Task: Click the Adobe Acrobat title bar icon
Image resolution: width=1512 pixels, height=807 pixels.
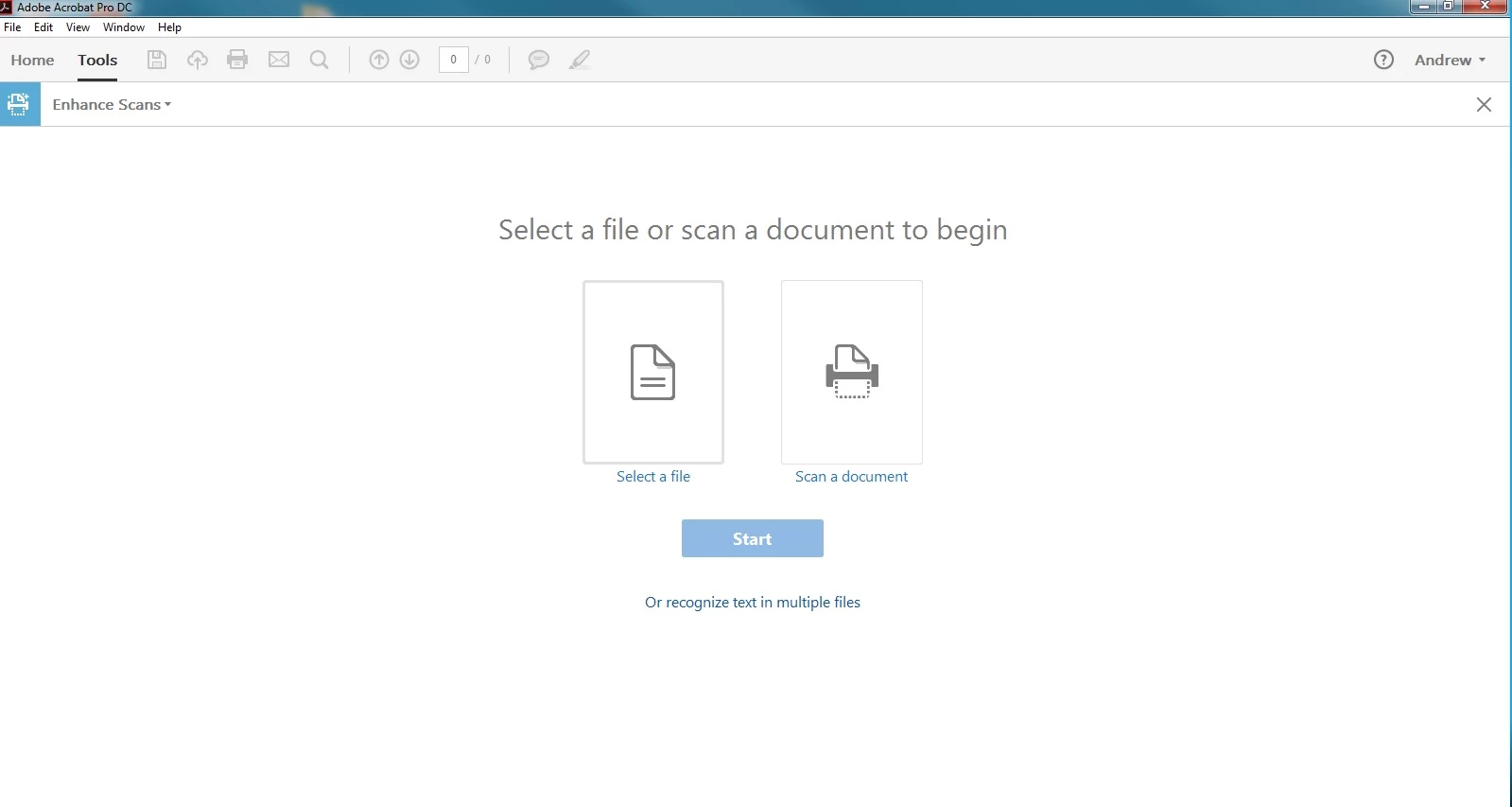Action: pos(7,7)
